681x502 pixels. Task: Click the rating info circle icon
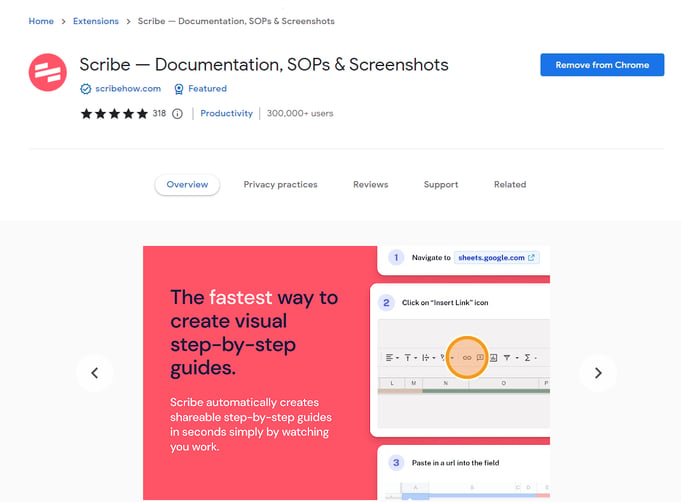pyautogui.click(x=177, y=114)
